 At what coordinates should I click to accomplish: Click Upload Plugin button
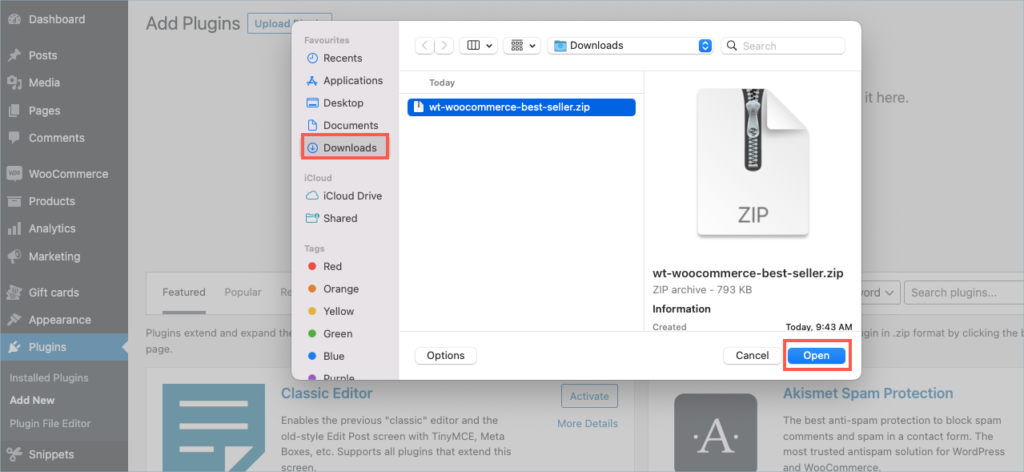pos(289,24)
